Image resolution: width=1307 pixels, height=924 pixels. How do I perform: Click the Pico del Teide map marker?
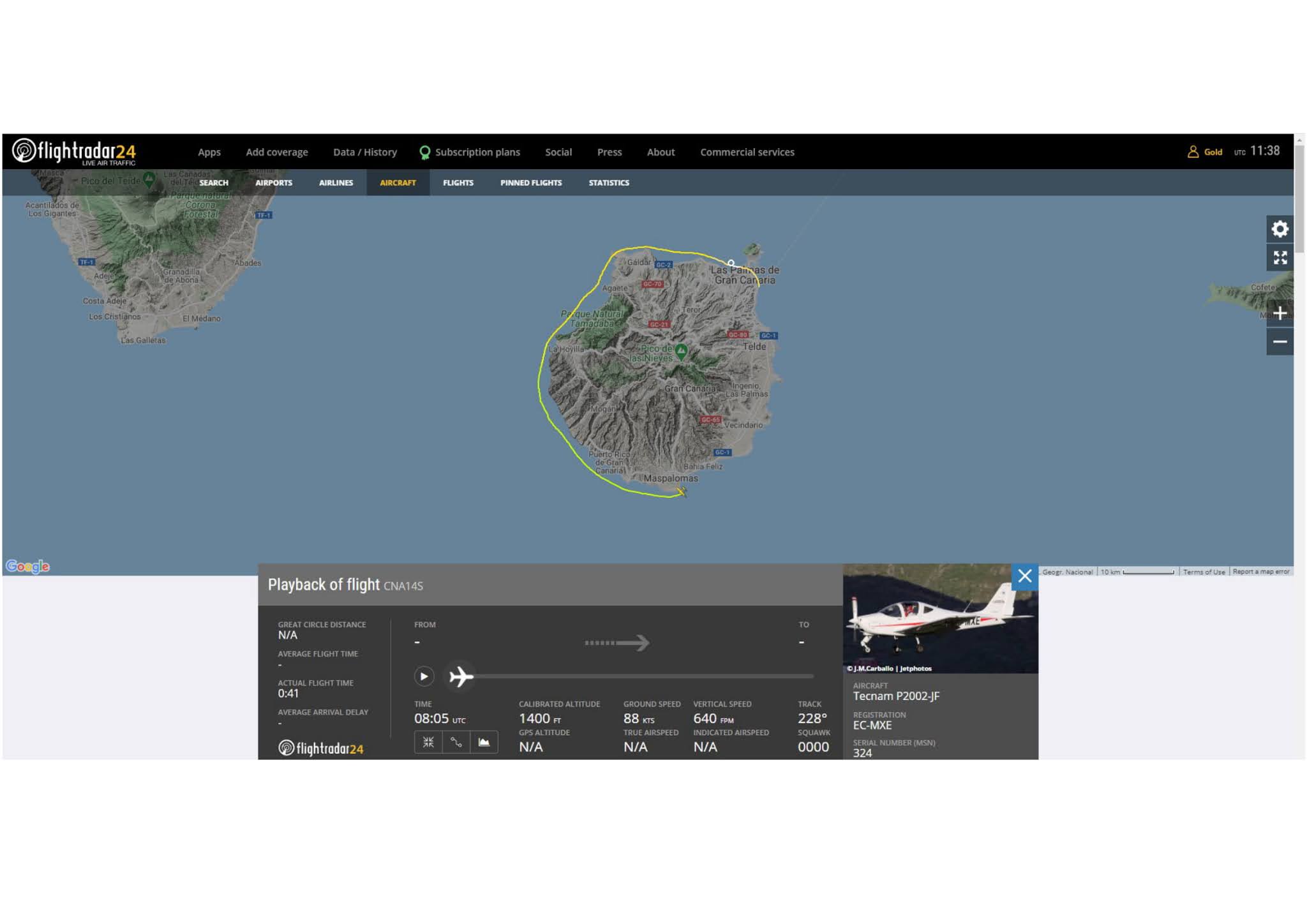pos(149,179)
